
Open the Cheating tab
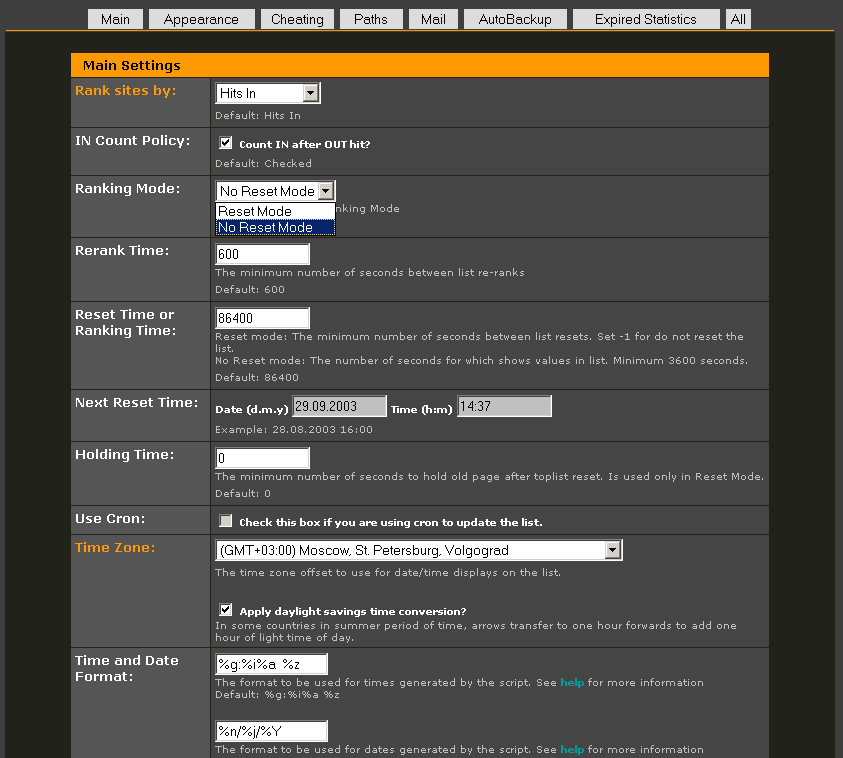[x=297, y=19]
